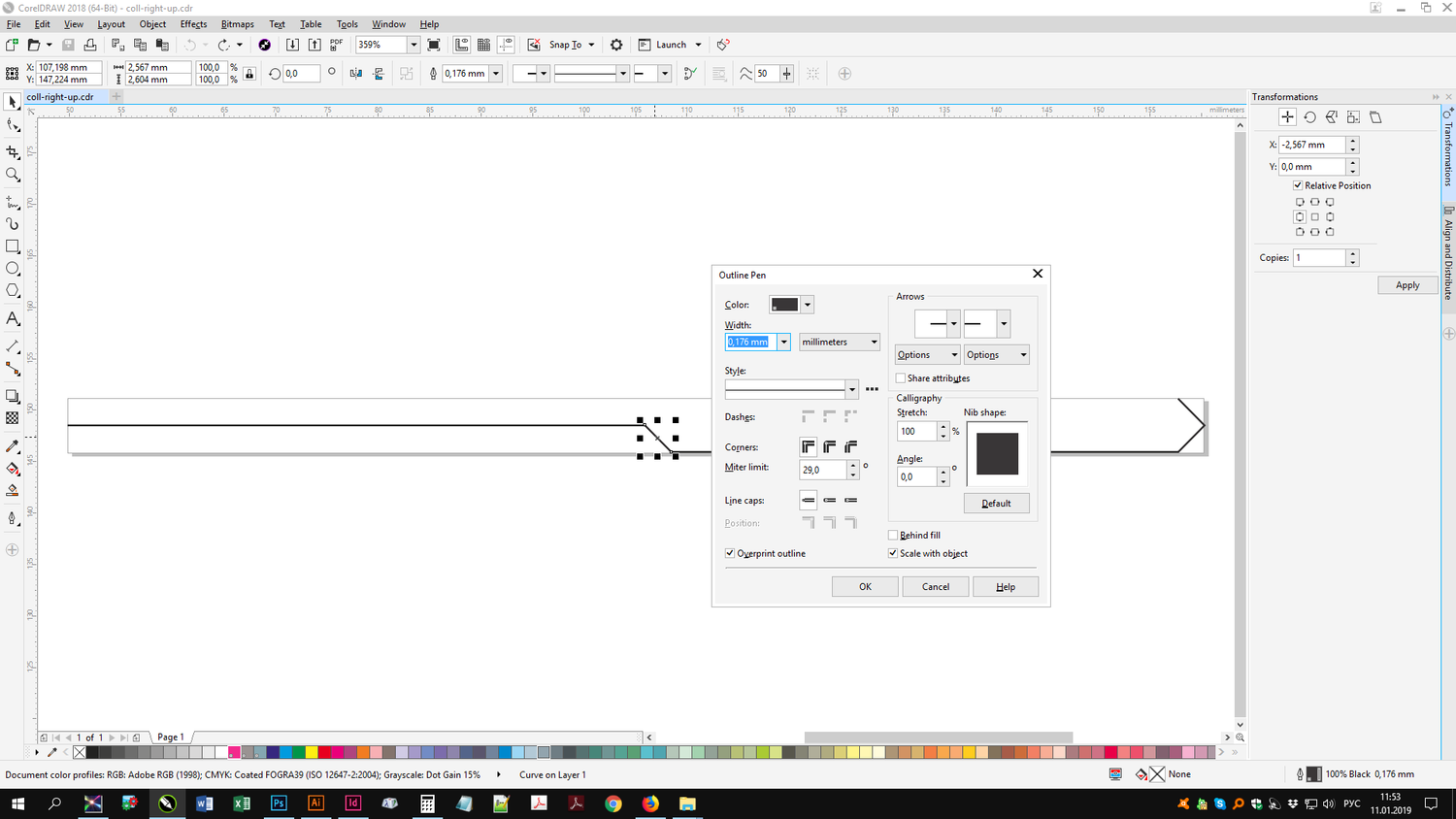Click the Miter limit input field

point(822,470)
